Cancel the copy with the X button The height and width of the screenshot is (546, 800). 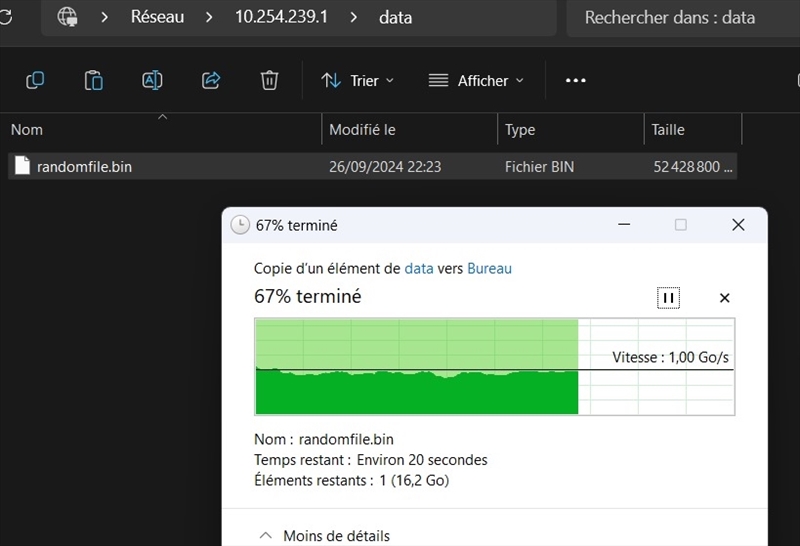(x=725, y=298)
